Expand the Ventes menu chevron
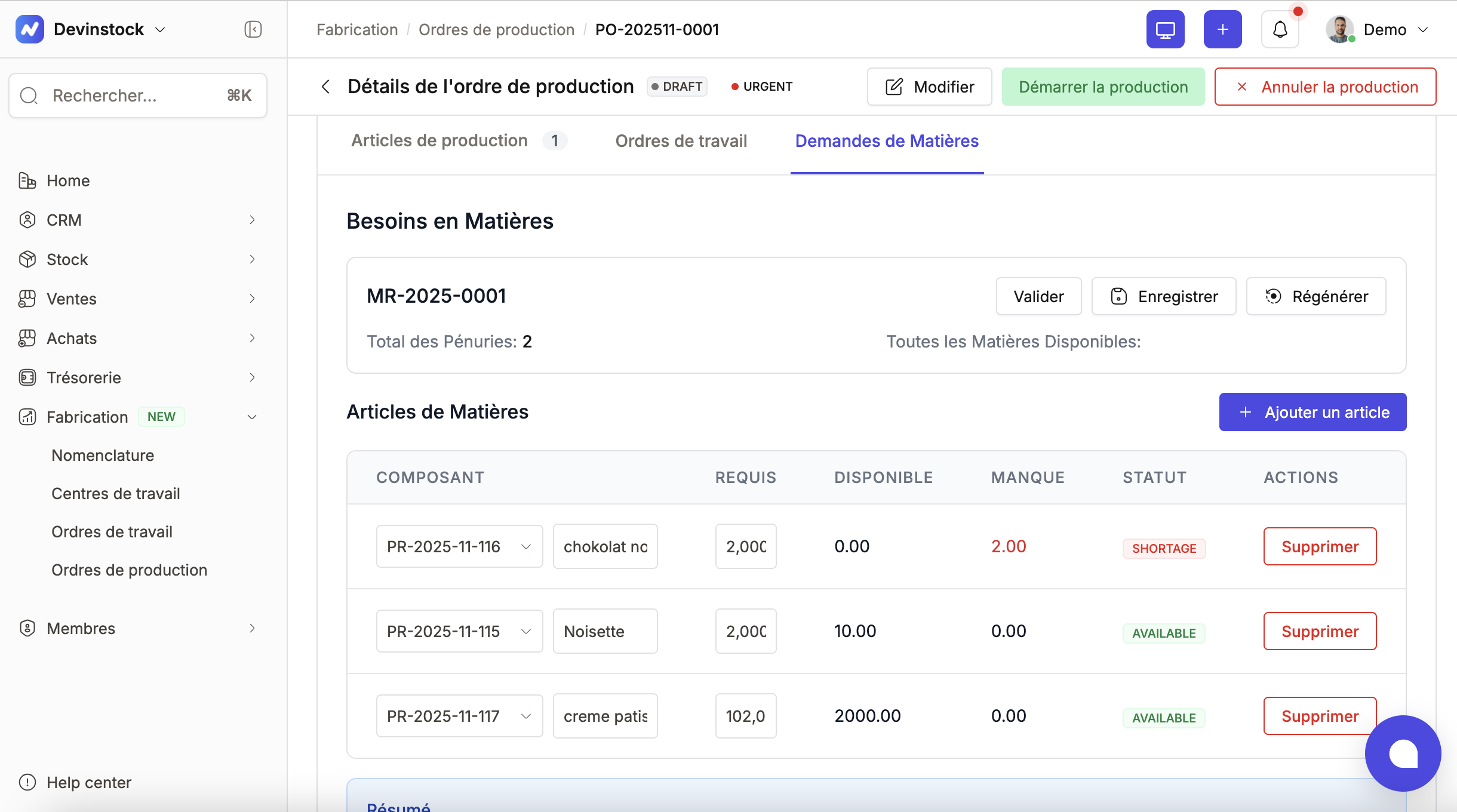The height and width of the screenshot is (812, 1457). pyautogui.click(x=253, y=299)
